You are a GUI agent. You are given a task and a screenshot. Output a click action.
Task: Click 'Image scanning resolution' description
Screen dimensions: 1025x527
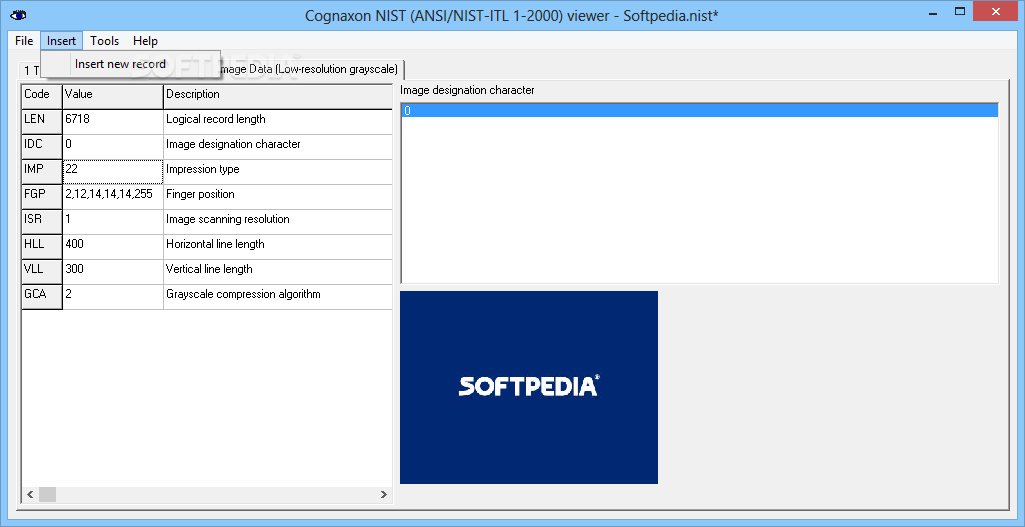[x=278, y=222]
